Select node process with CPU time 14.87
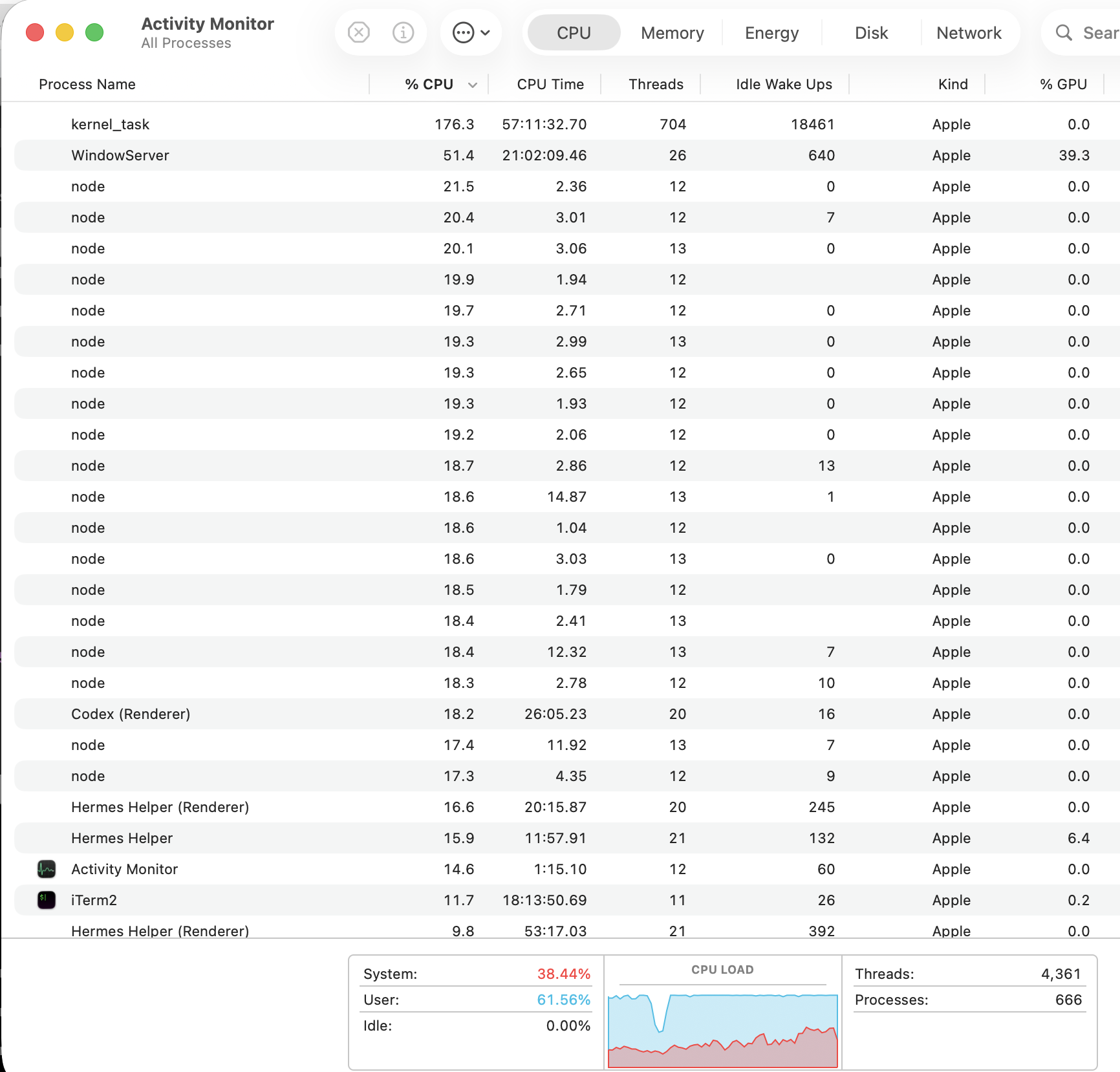The width and height of the screenshot is (1120, 1072). [x=566, y=497]
